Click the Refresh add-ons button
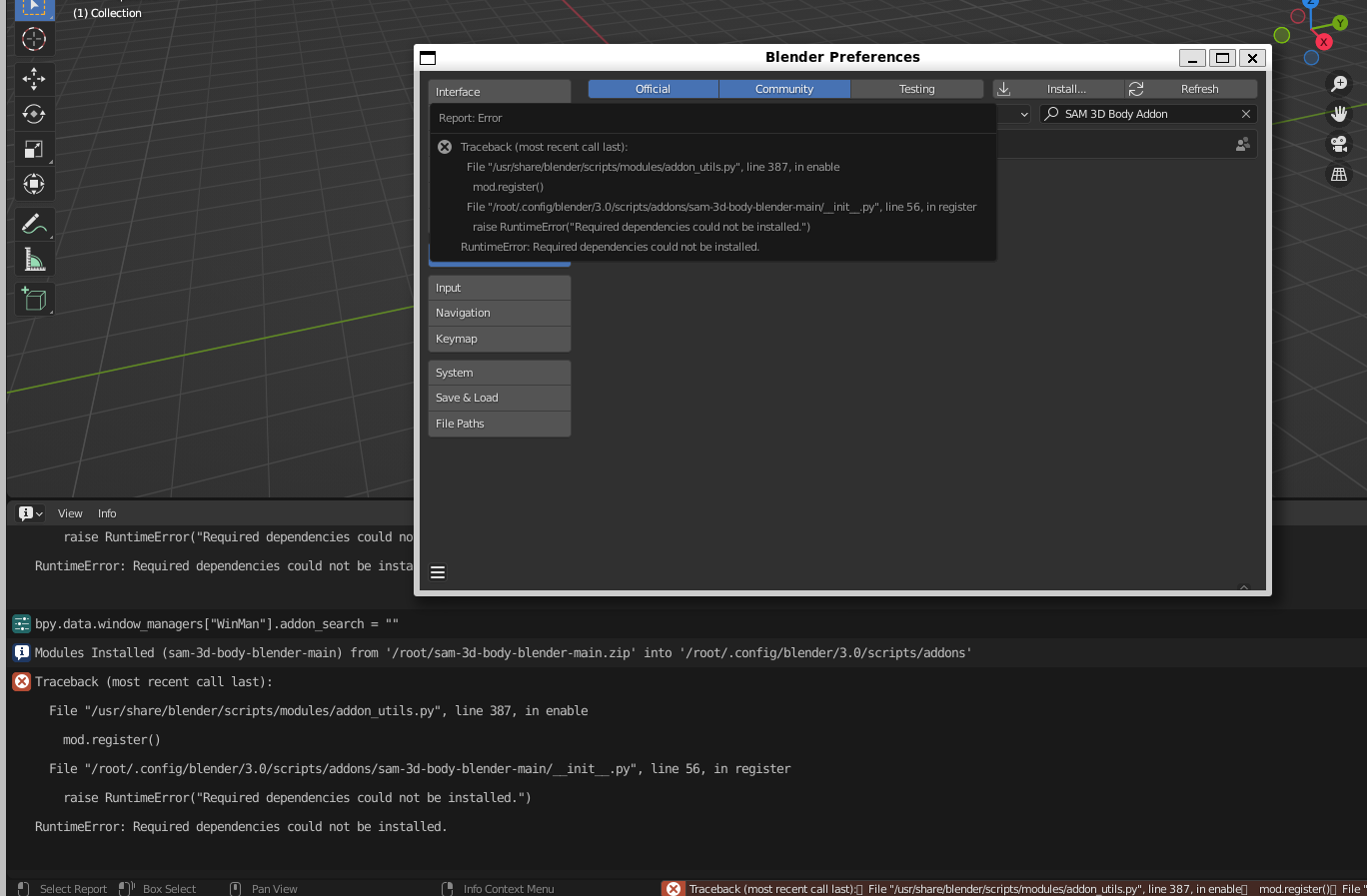 coord(1191,89)
